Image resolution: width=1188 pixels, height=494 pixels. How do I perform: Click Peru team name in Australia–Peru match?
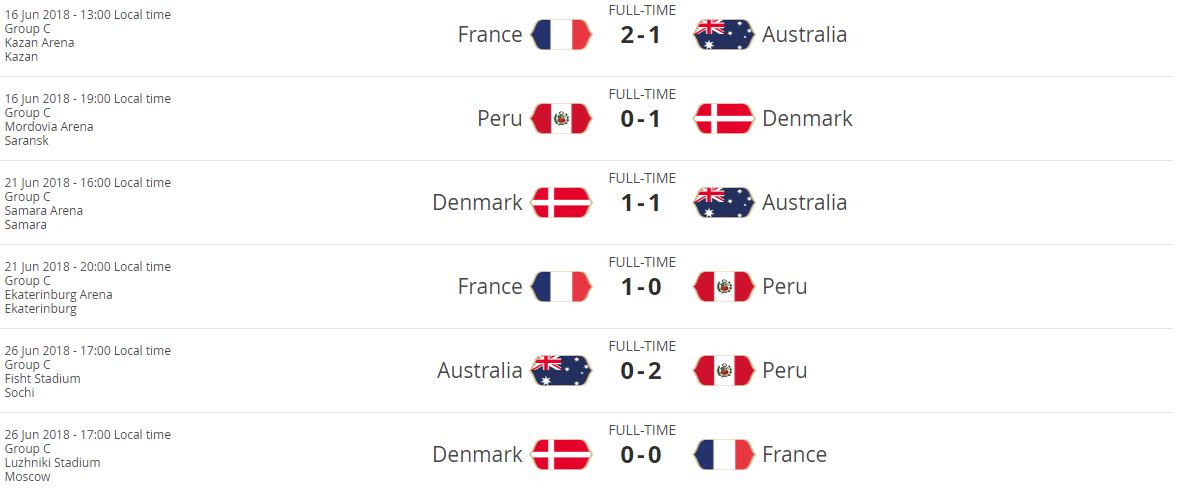pos(784,371)
